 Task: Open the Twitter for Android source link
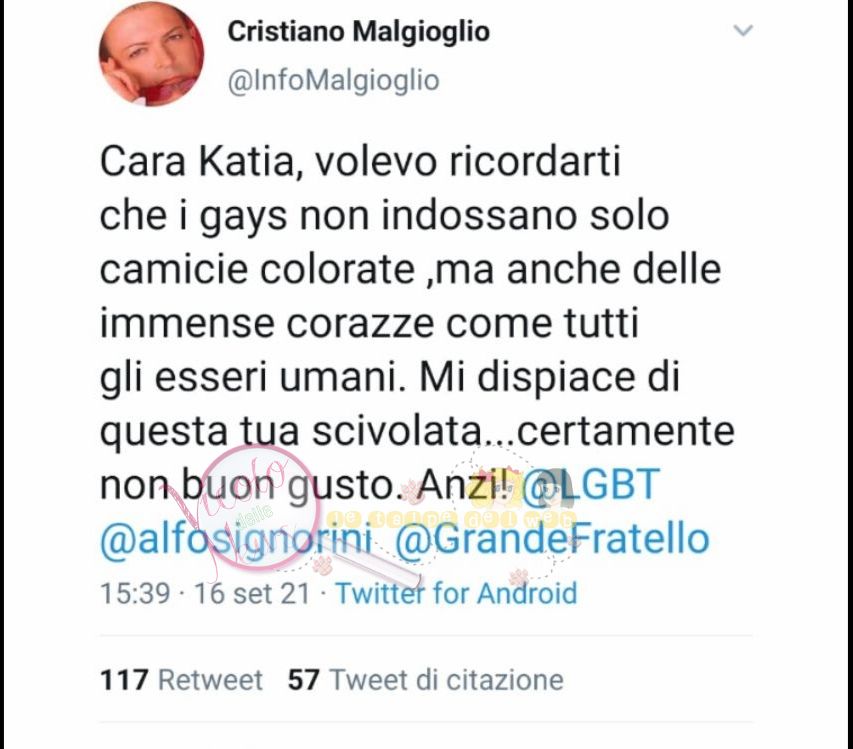pos(456,593)
